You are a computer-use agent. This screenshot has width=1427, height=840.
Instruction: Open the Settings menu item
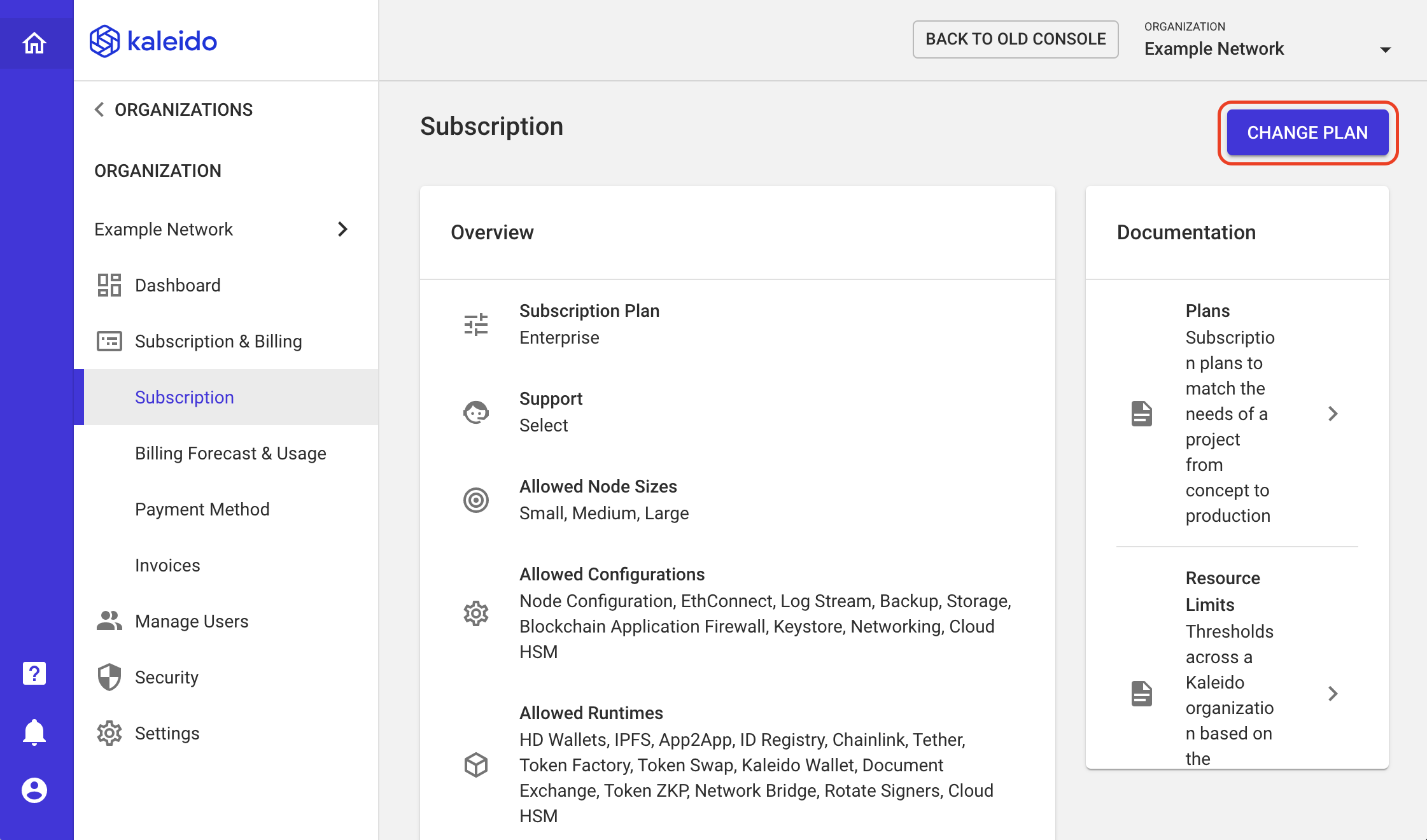click(227, 733)
